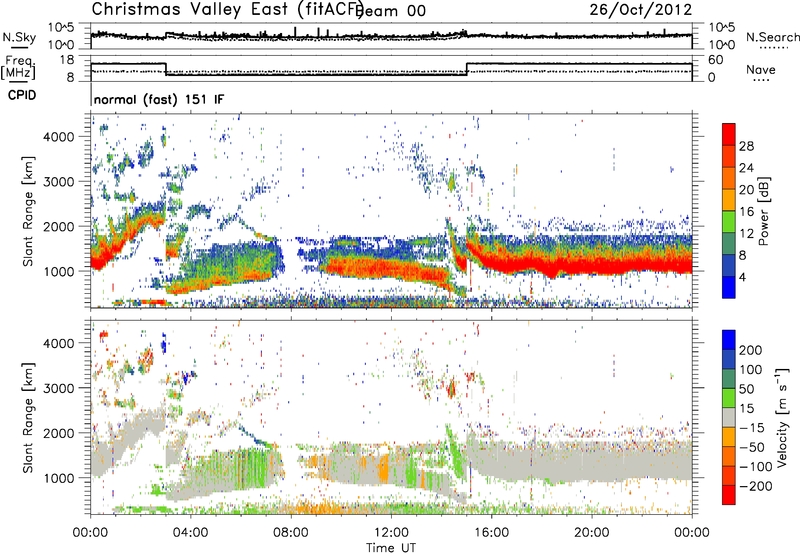Click the 'Nave' legend label
Screen dimensions: 800x554
click(x=761, y=70)
